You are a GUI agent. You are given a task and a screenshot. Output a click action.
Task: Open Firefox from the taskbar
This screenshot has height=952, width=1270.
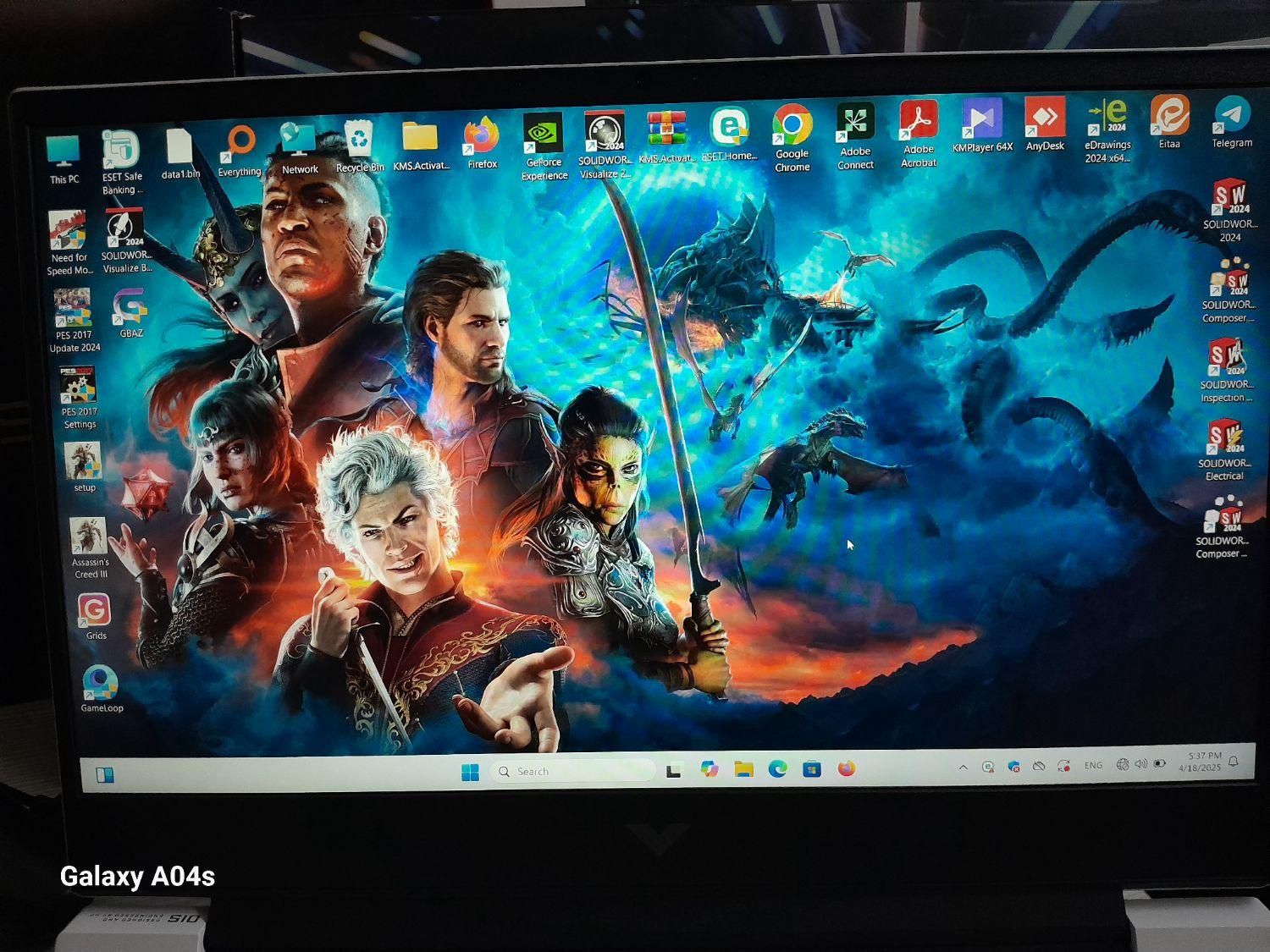847,768
